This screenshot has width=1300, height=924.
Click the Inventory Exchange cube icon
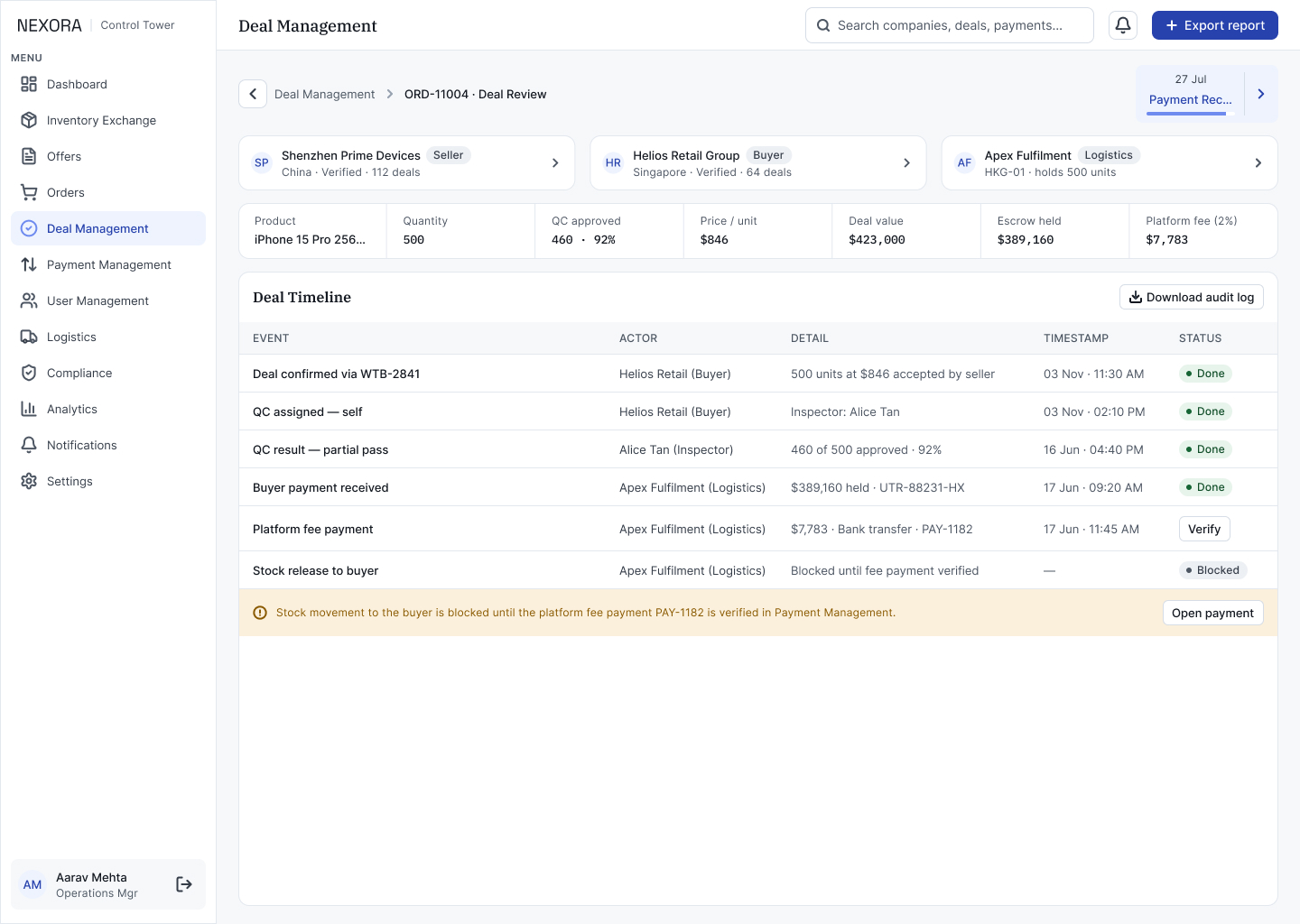click(x=29, y=120)
